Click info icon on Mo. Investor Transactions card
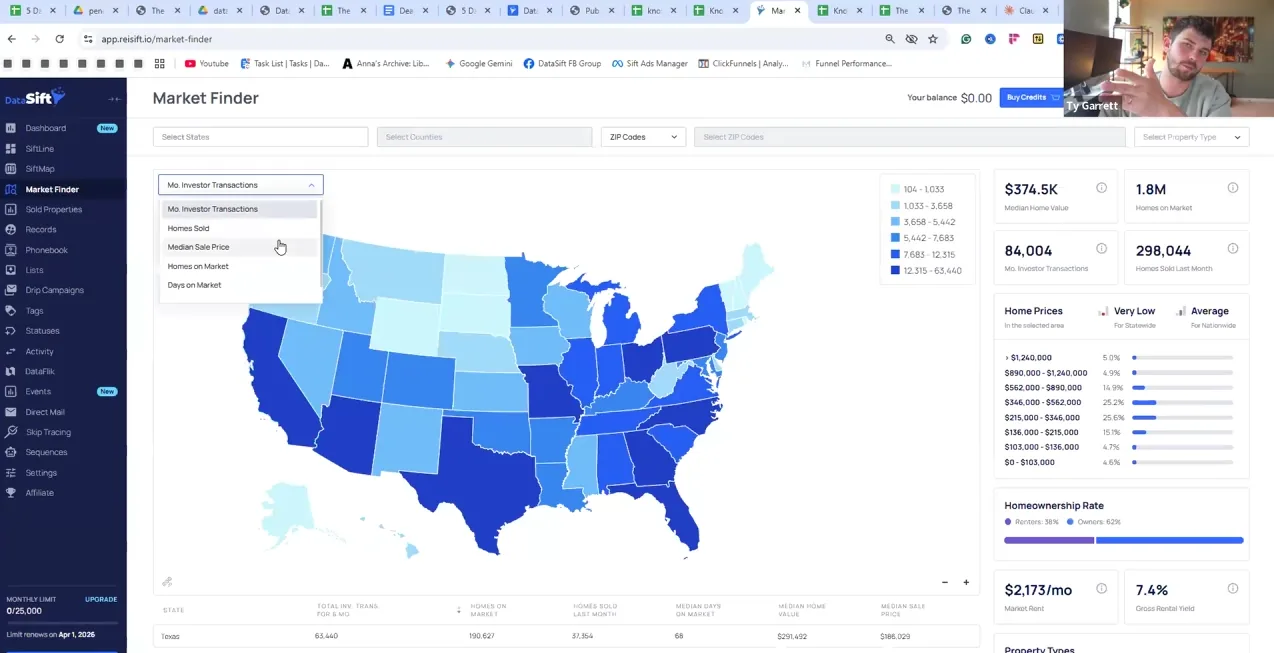The width and height of the screenshot is (1274, 653). (1101, 249)
